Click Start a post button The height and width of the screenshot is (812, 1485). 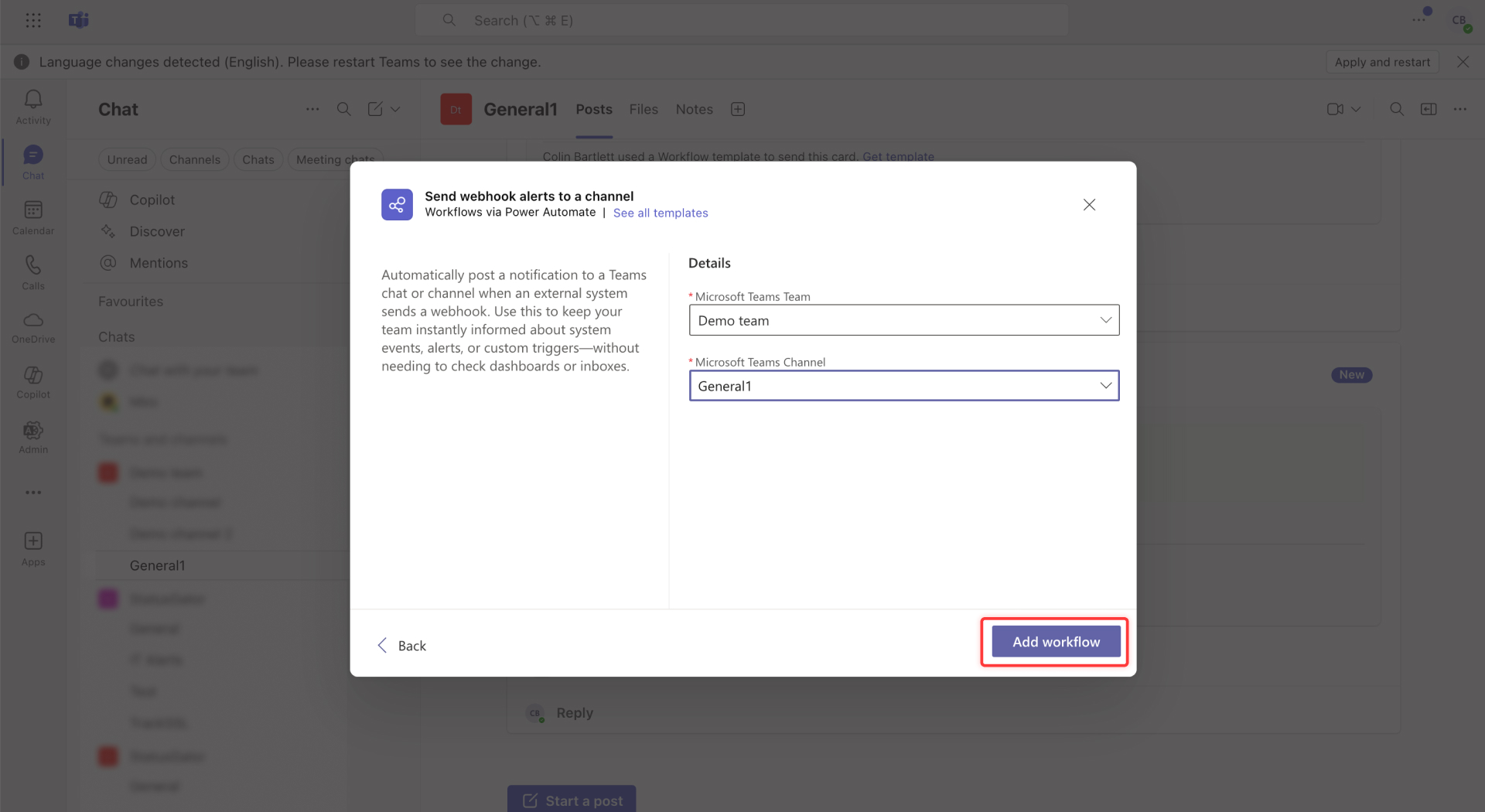(x=572, y=800)
